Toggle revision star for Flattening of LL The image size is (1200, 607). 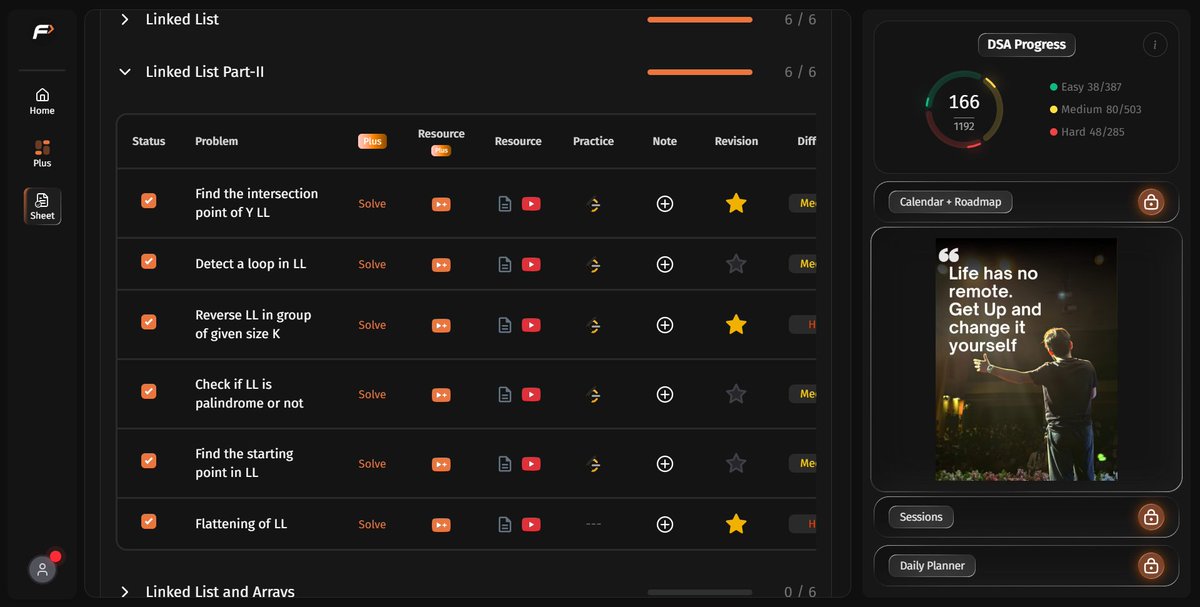tap(736, 524)
